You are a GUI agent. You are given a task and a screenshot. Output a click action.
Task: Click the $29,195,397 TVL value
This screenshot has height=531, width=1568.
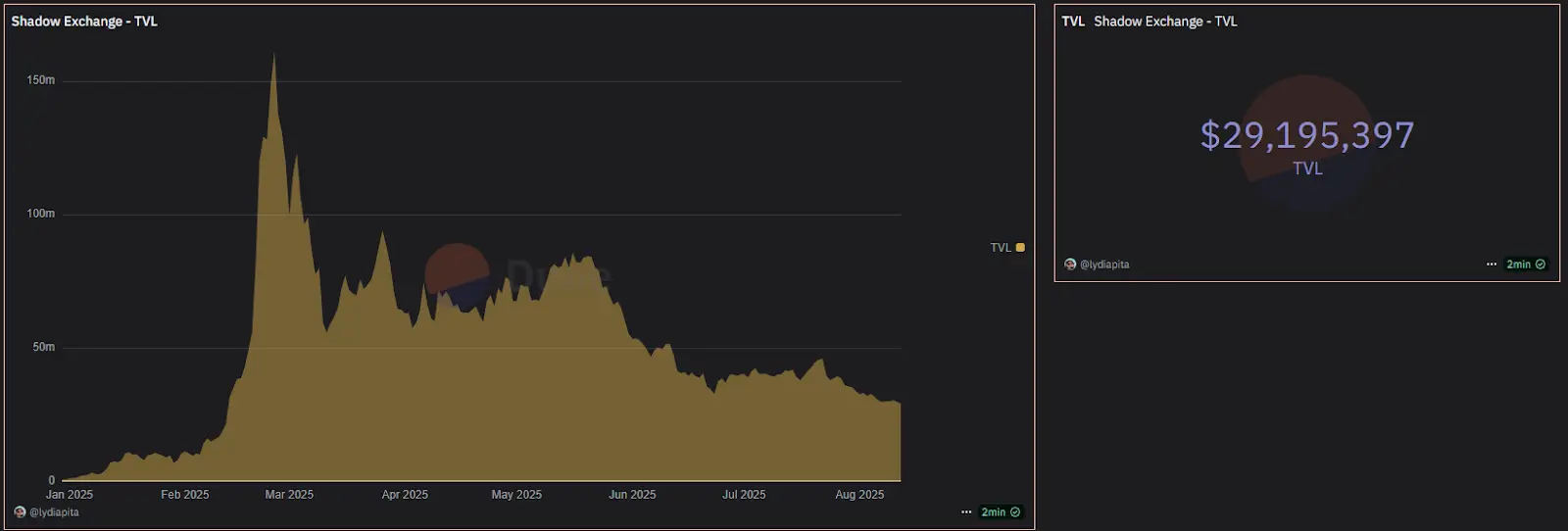(1307, 135)
